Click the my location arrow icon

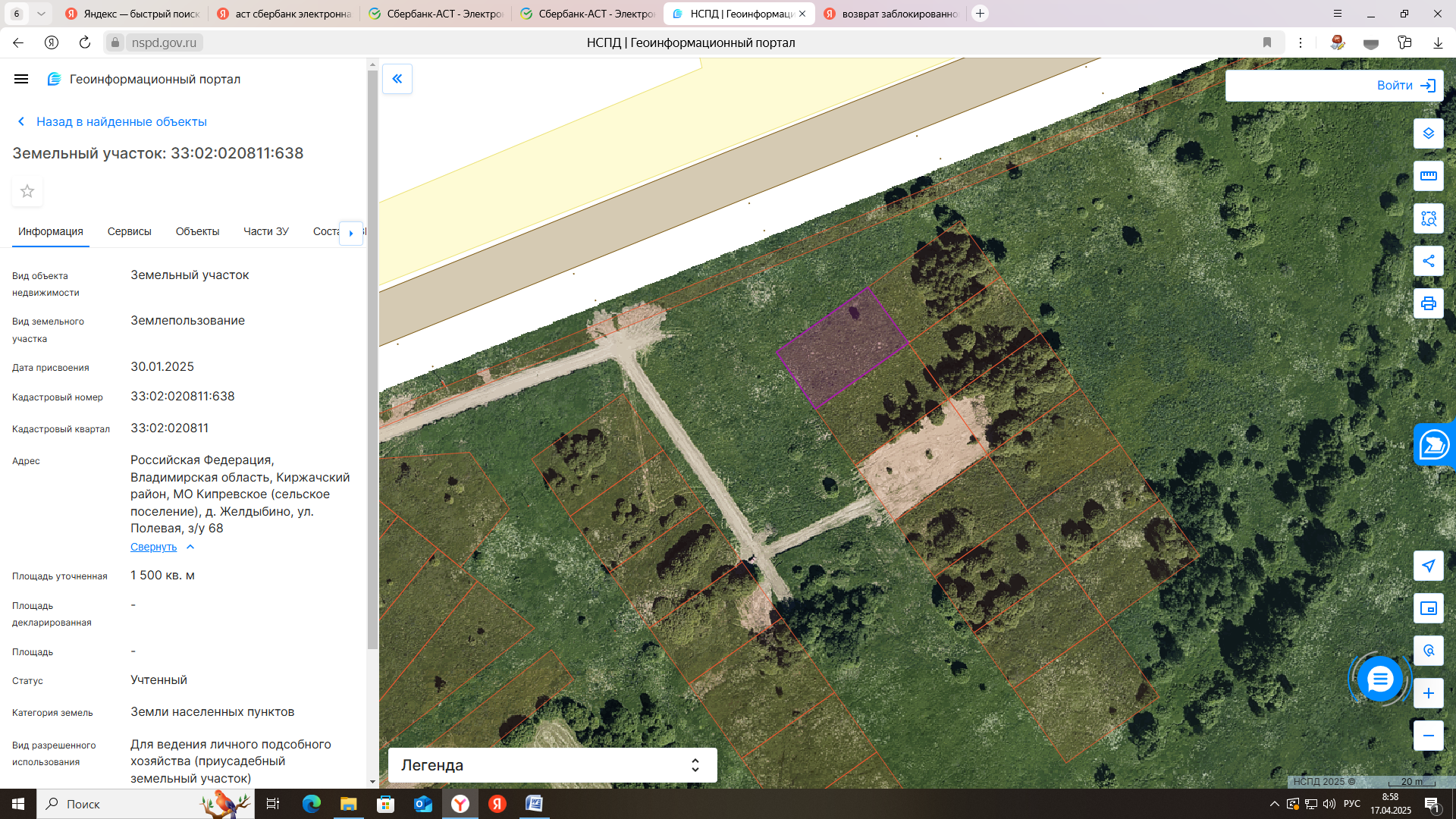pyautogui.click(x=1428, y=566)
